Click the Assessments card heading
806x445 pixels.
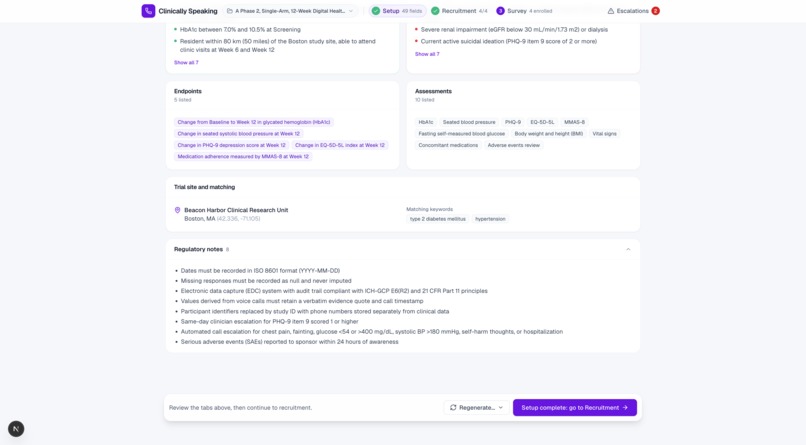pos(433,91)
